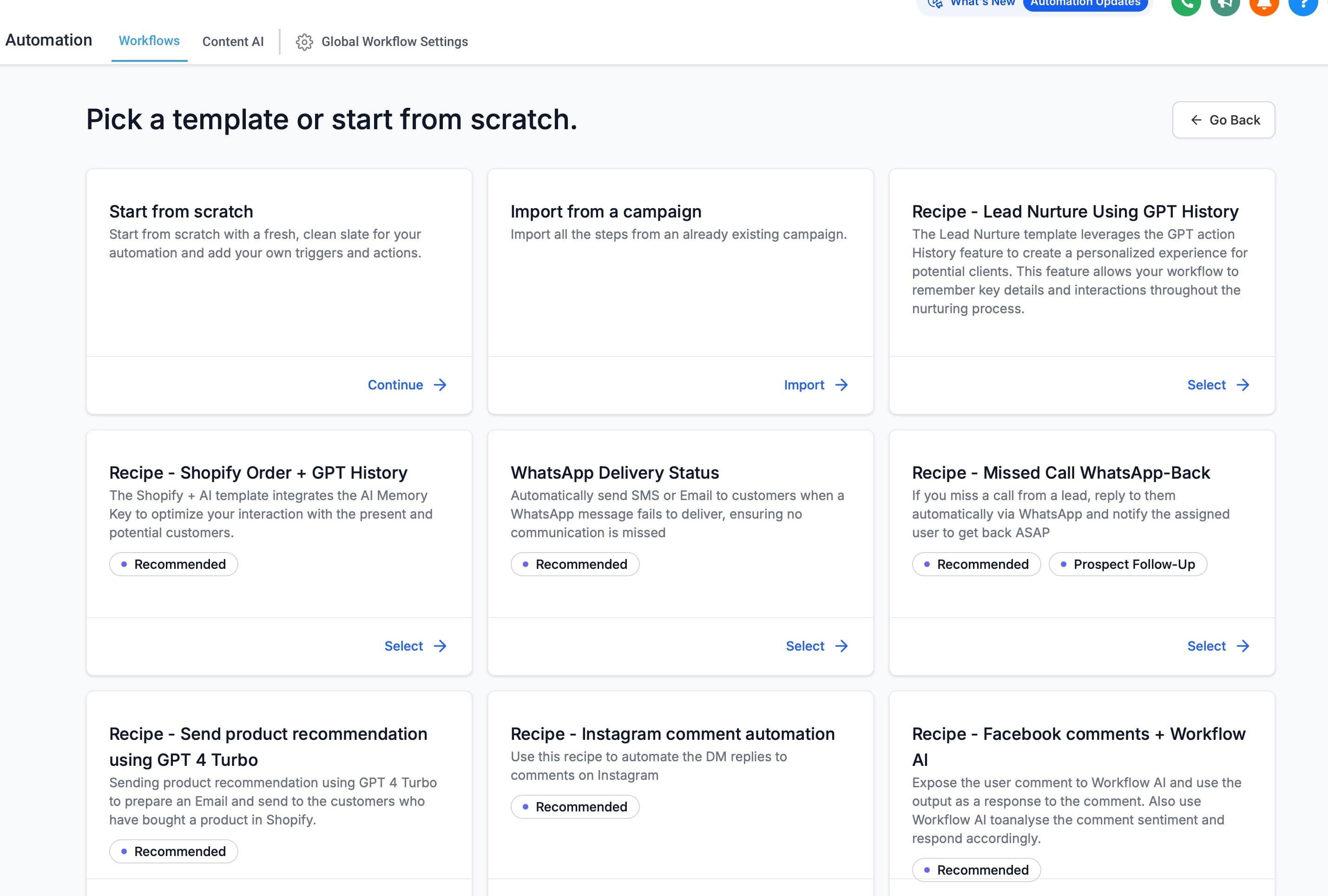Open Global Workflow Settings
Screen dimensions: 1328x896
coord(394,42)
